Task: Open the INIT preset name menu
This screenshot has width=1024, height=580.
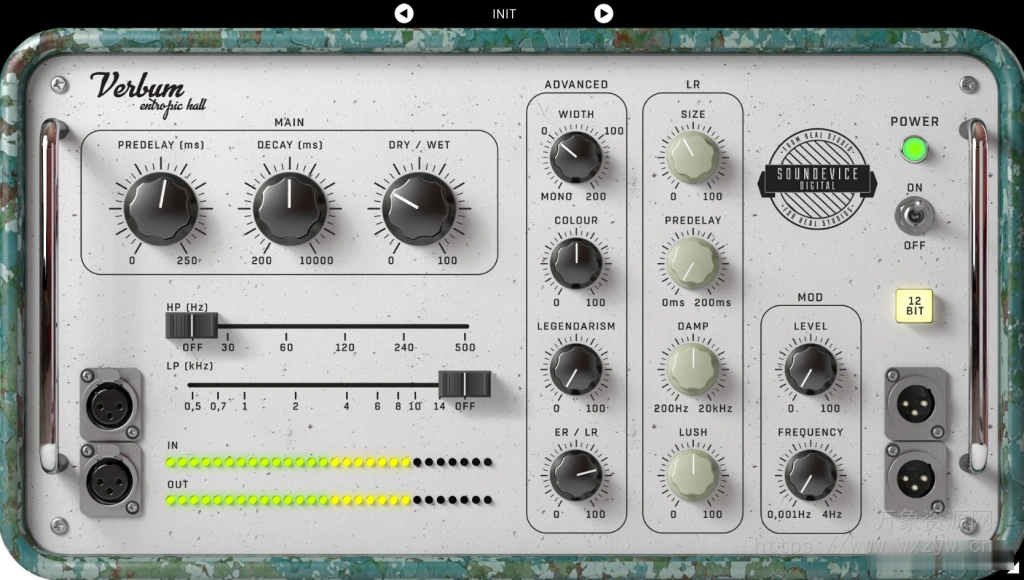Action: click(503, 13)
